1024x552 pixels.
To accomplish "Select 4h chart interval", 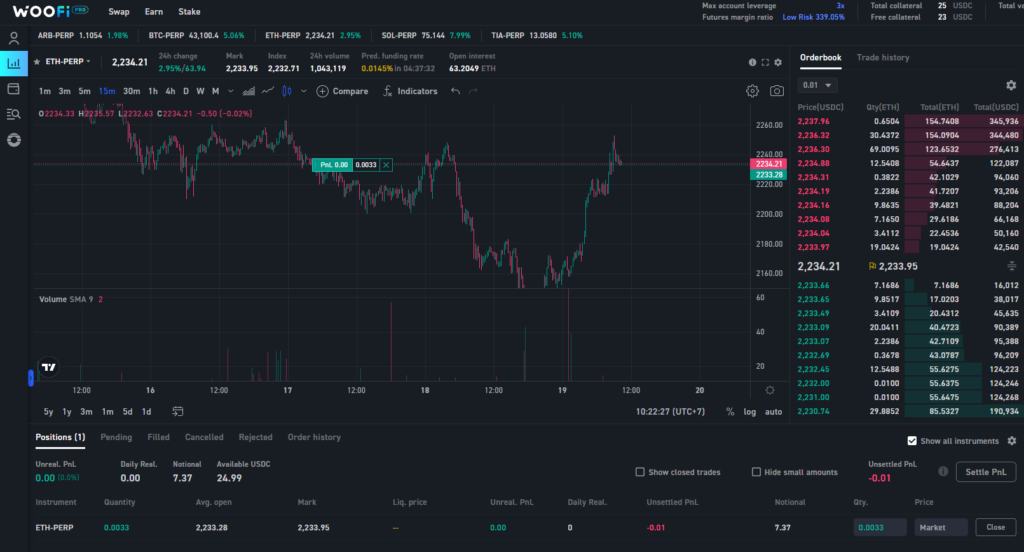I will pyautogui.click(x=170, y=91).
